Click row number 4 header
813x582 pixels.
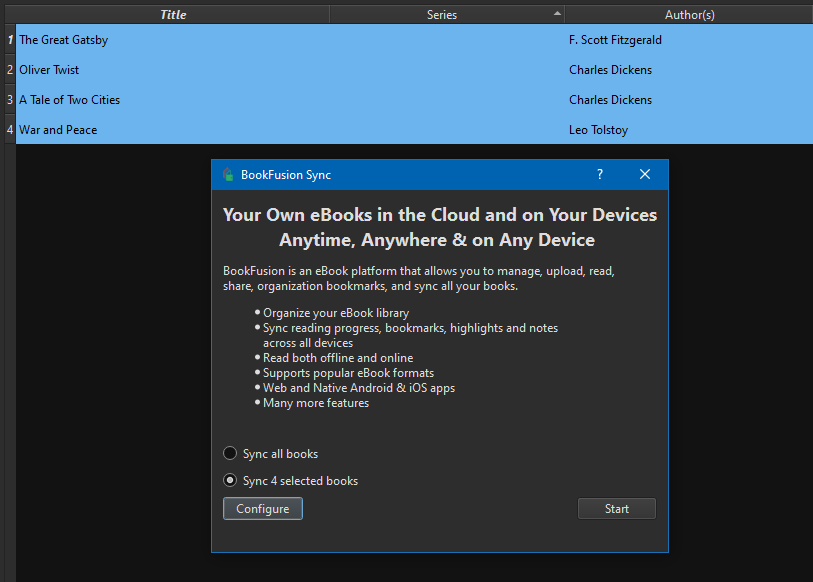coord(10,130)
